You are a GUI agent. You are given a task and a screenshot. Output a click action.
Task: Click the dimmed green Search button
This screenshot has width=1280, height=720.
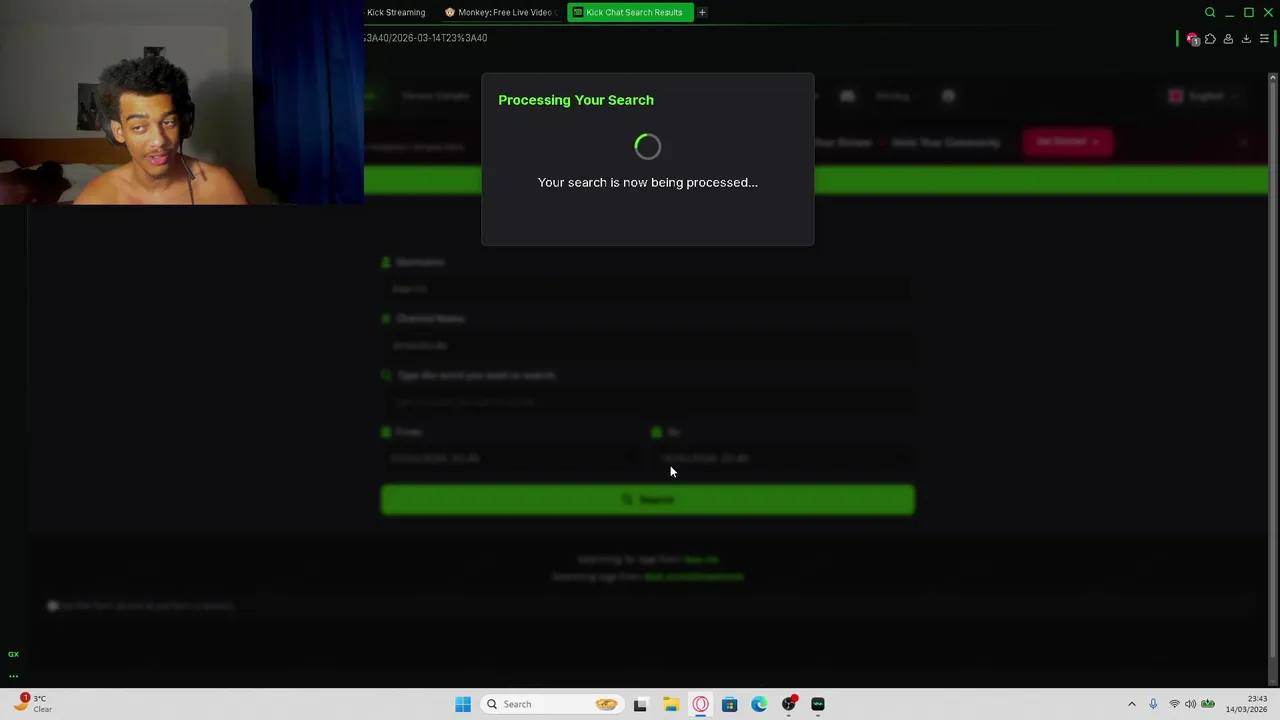647,500
